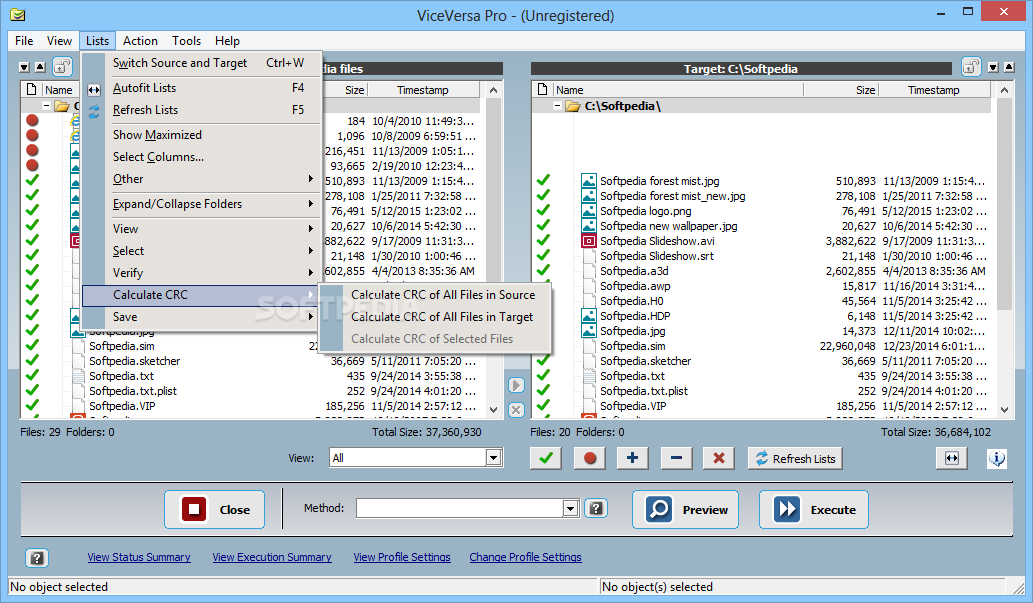Click the Preview button
The height and width of the screenshot is (603, 1033).
[685, 509]
